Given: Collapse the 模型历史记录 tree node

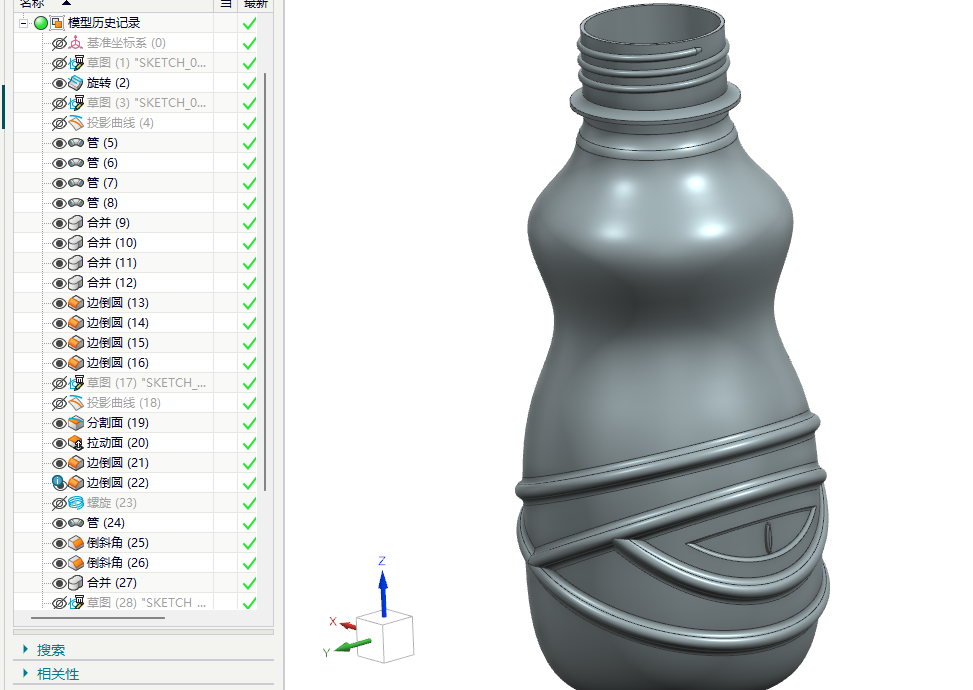Looking at the screenshot, I should click(24, 24).
